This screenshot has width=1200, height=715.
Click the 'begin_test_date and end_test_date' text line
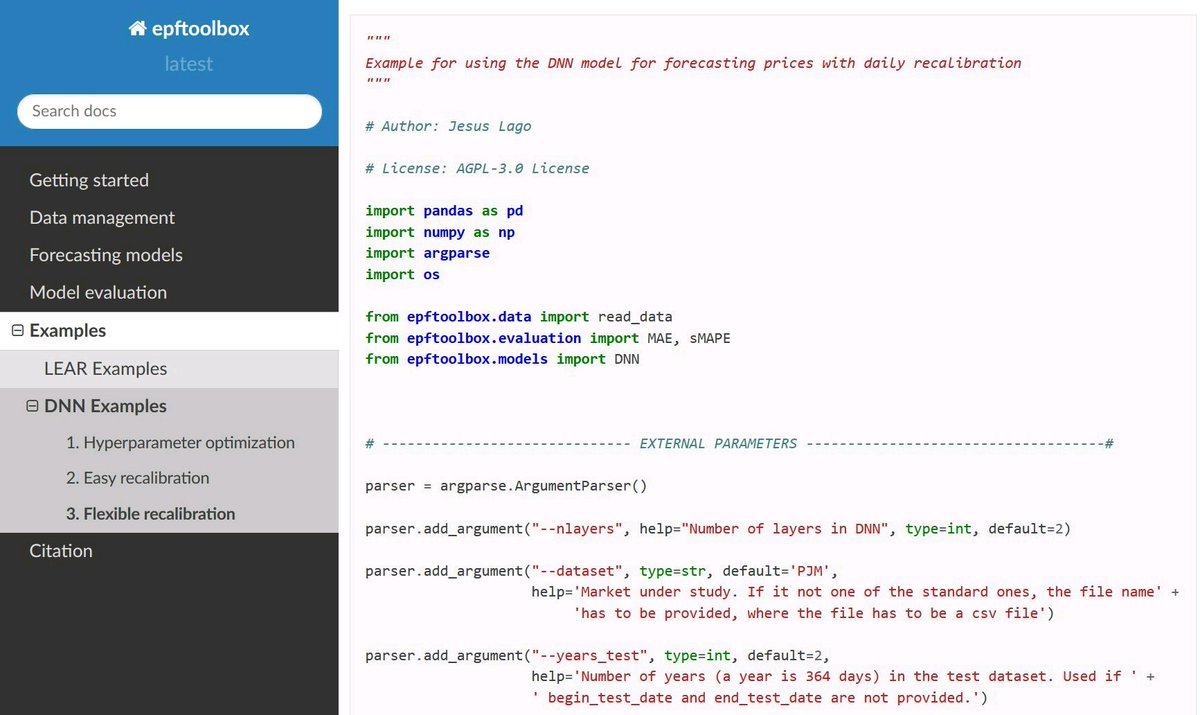point(760,698)
